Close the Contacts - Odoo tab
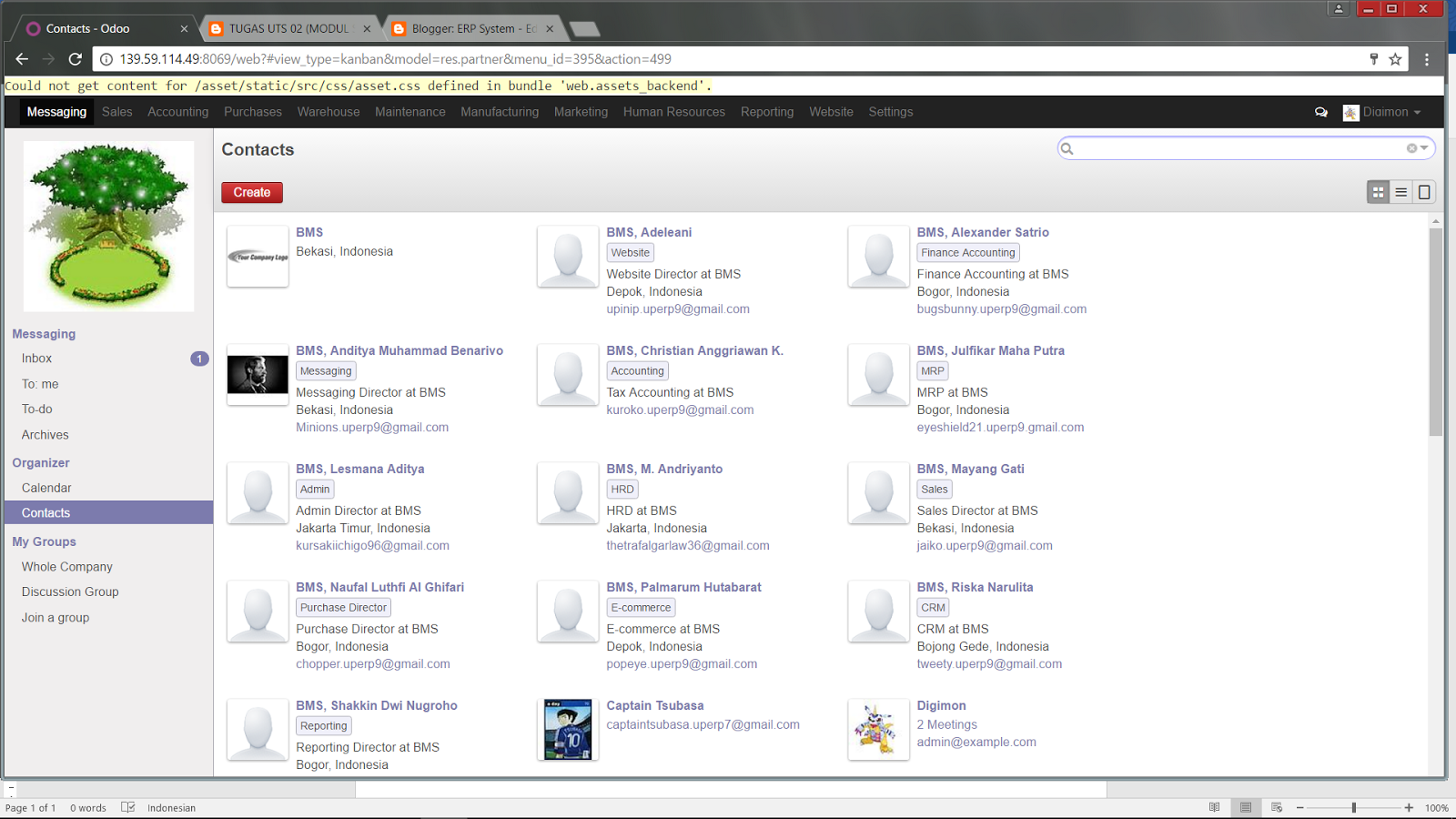1456x819 pixels. pos(184,29)
